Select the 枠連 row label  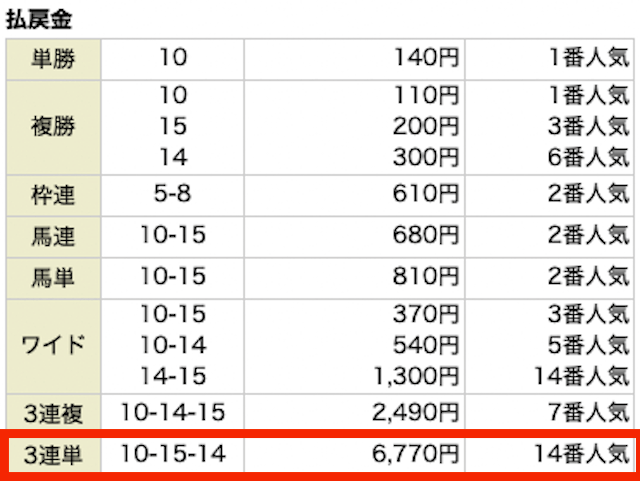[x=53, y=195]
